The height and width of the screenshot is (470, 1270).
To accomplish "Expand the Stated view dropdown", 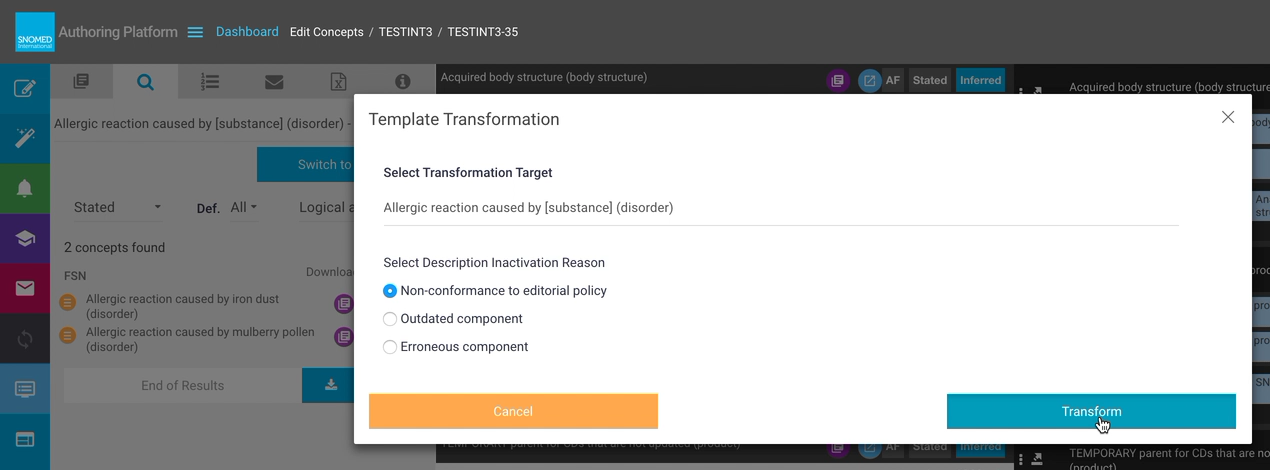I will 118,207.
